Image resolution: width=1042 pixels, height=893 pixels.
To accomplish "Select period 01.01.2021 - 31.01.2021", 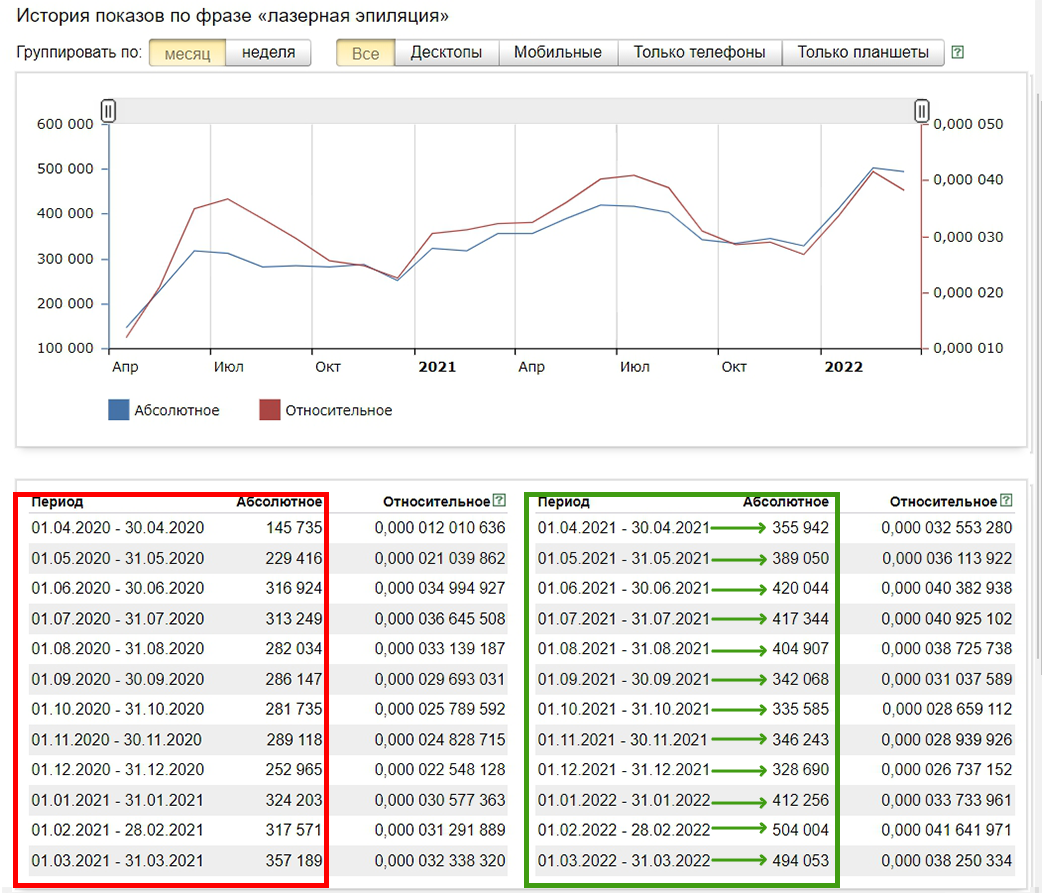I will [118, 800].
